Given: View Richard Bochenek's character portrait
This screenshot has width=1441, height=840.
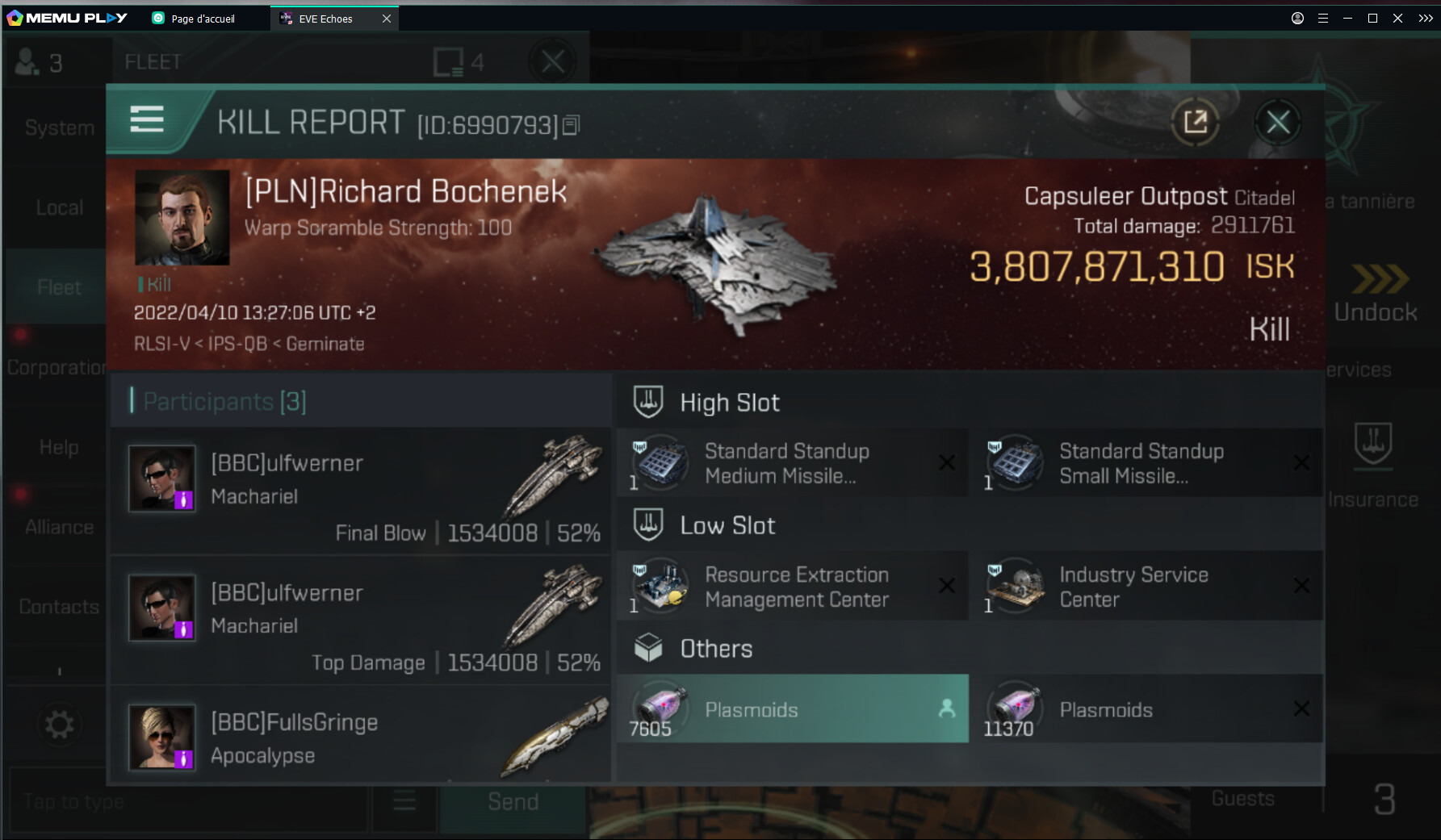Looking at the screenshot, I should click(x=182, y=217).
